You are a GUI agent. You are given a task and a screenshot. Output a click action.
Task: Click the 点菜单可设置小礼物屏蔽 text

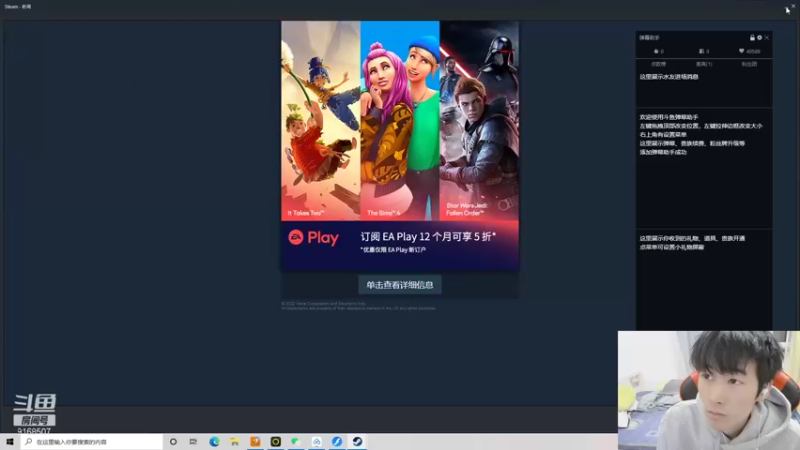pyautogui.click(x=672, y=247)
